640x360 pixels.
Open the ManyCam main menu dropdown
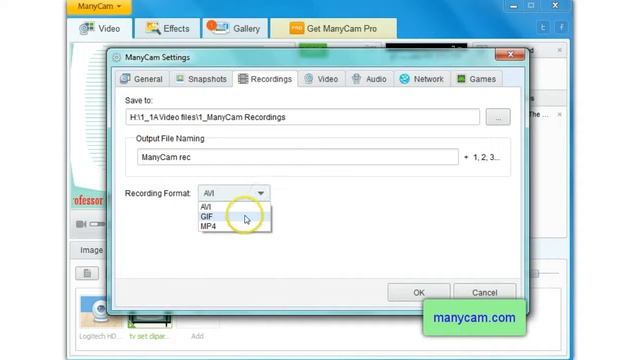pyautogui.click(x=99, y=7)
